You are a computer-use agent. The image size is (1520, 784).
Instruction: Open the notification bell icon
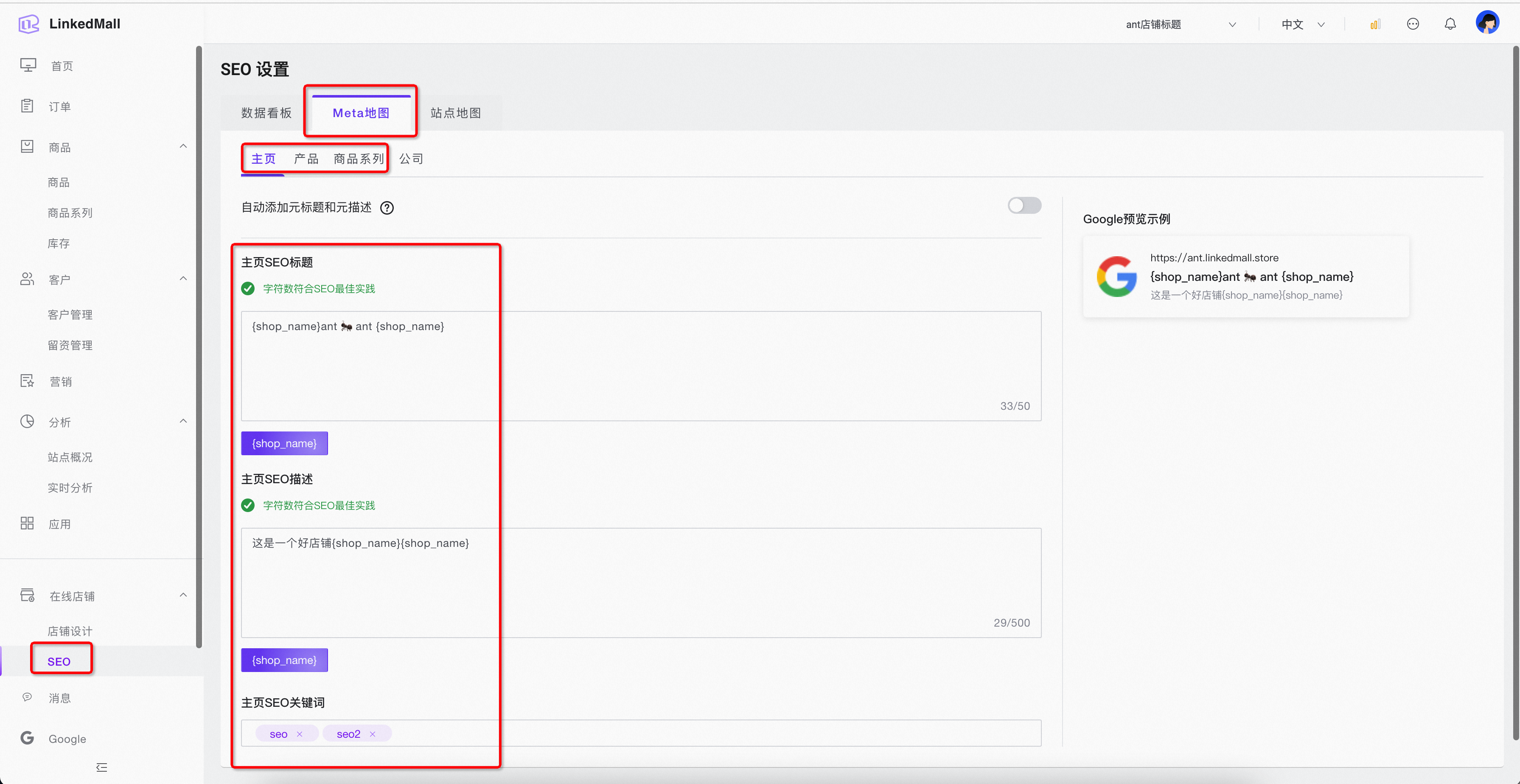(1450, 24)
